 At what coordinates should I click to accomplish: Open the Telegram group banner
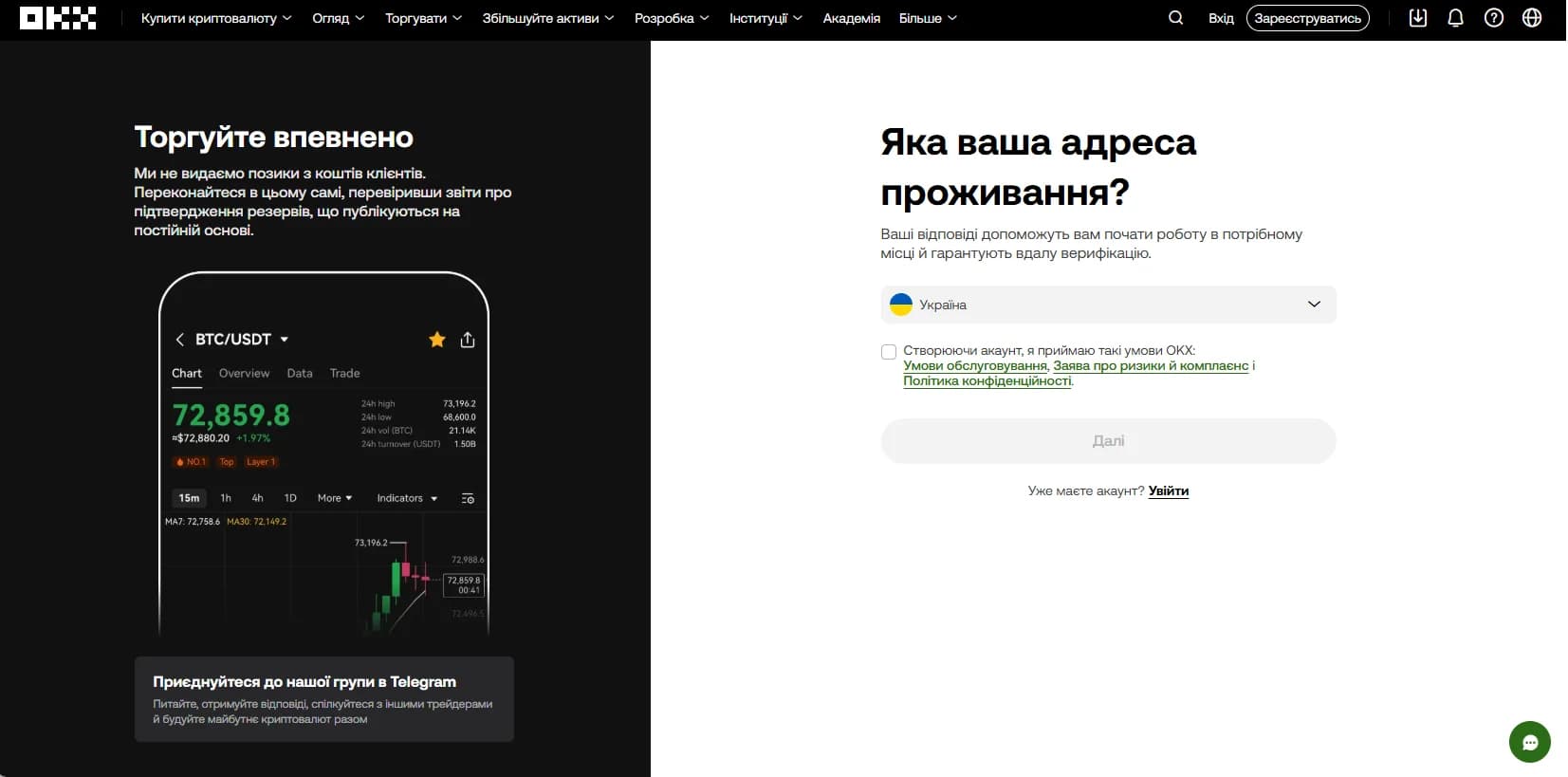323,699
